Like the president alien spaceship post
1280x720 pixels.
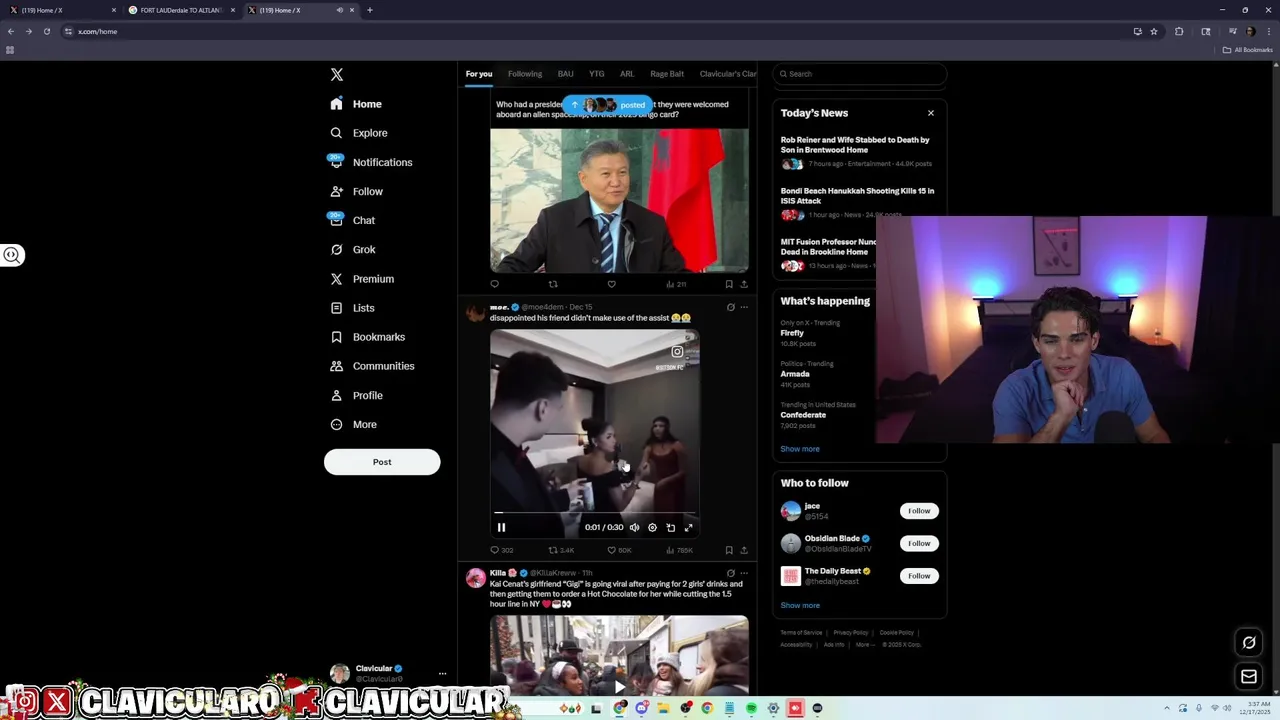click(x=611, y=284)
